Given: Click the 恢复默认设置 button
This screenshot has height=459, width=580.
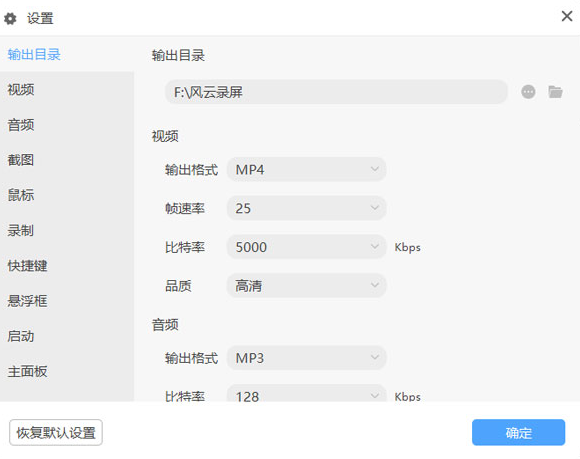Looking at the screenshot, I should (56, 432).
